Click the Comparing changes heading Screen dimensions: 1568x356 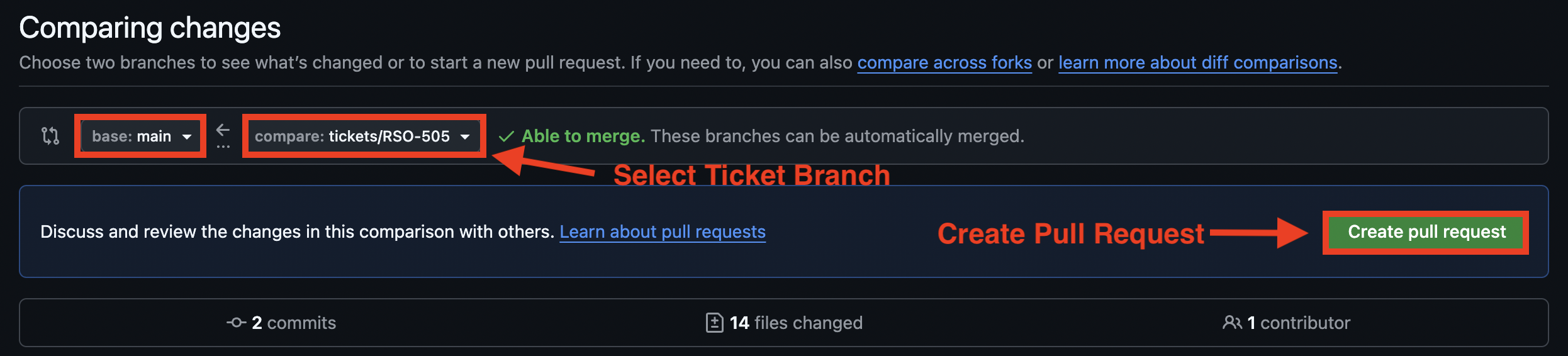pyautogui.click(x=150, y=28)
